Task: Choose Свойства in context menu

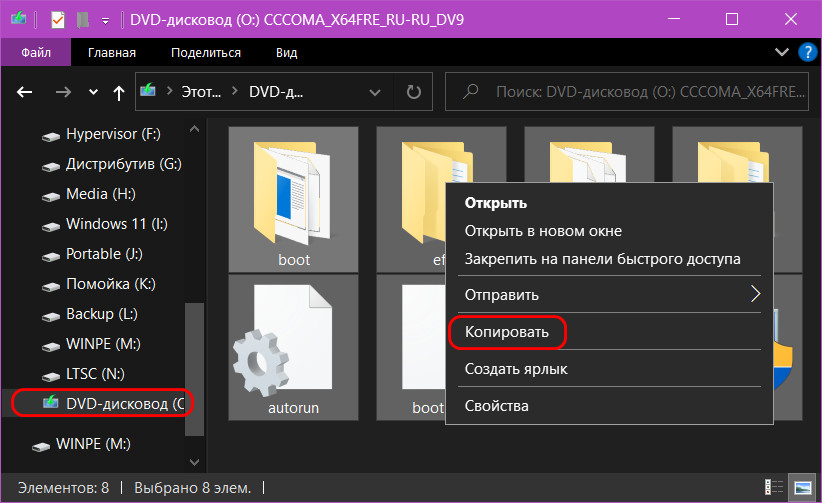Action: click(x=496, y=406)
